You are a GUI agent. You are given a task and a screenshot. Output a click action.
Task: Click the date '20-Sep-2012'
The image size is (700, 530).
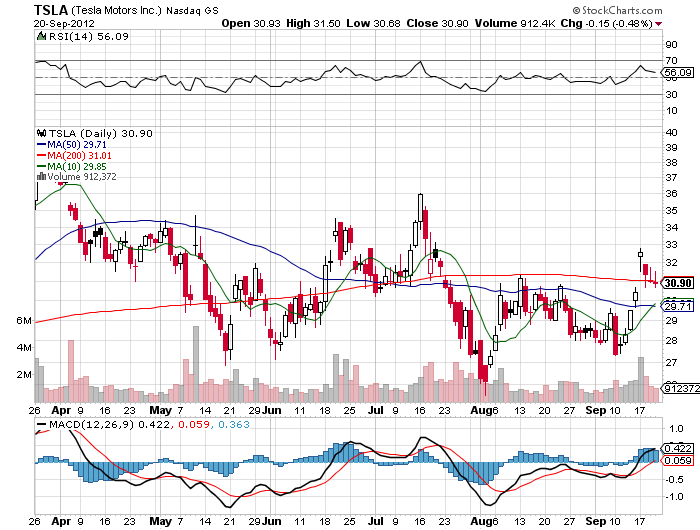coord(64,24)
